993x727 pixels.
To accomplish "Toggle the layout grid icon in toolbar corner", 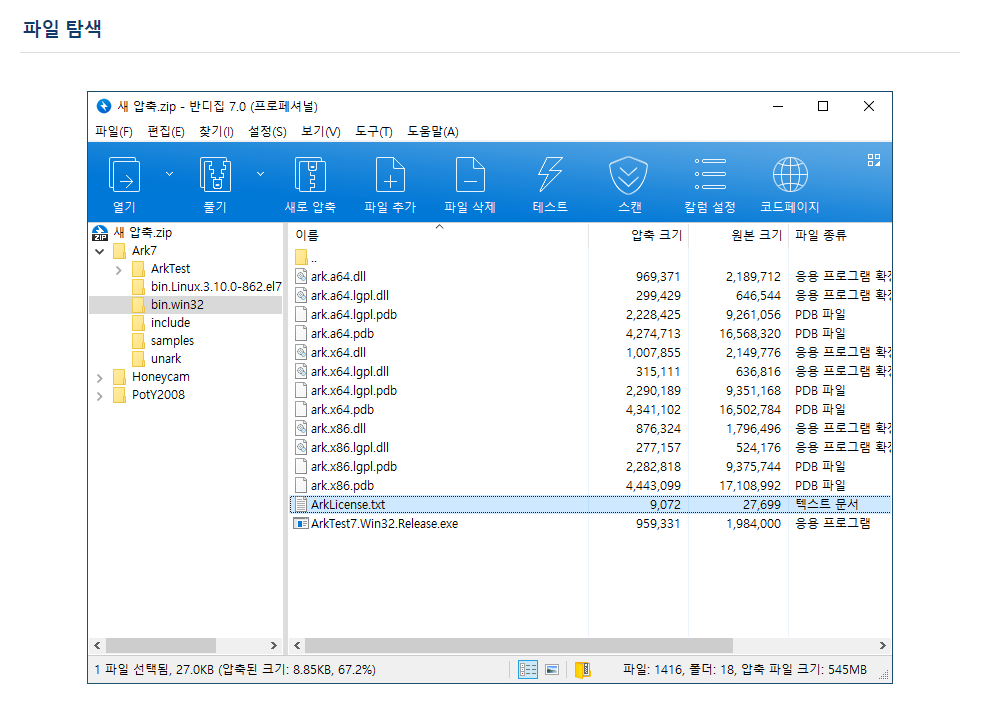I will point(873,158).
